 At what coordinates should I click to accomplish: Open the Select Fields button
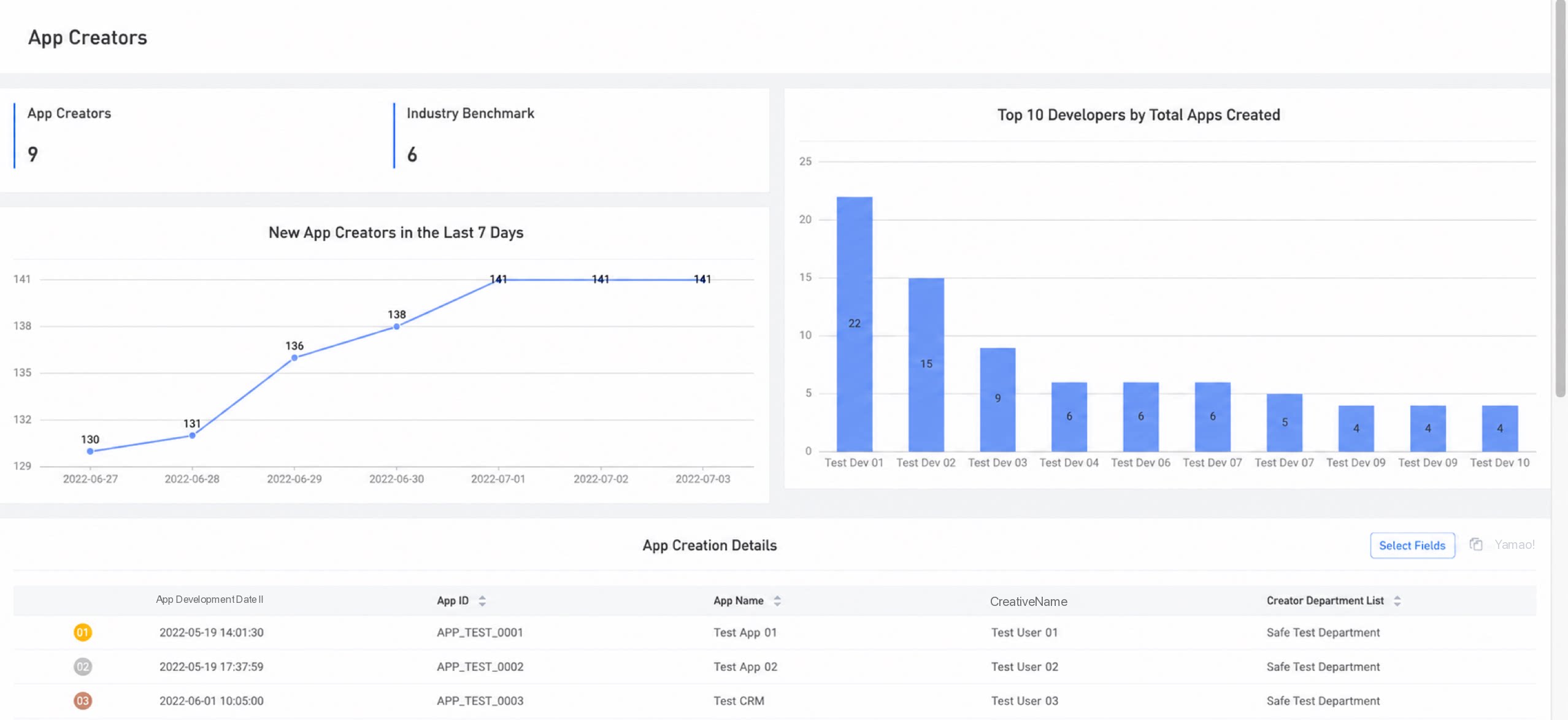pos(1412,545)
